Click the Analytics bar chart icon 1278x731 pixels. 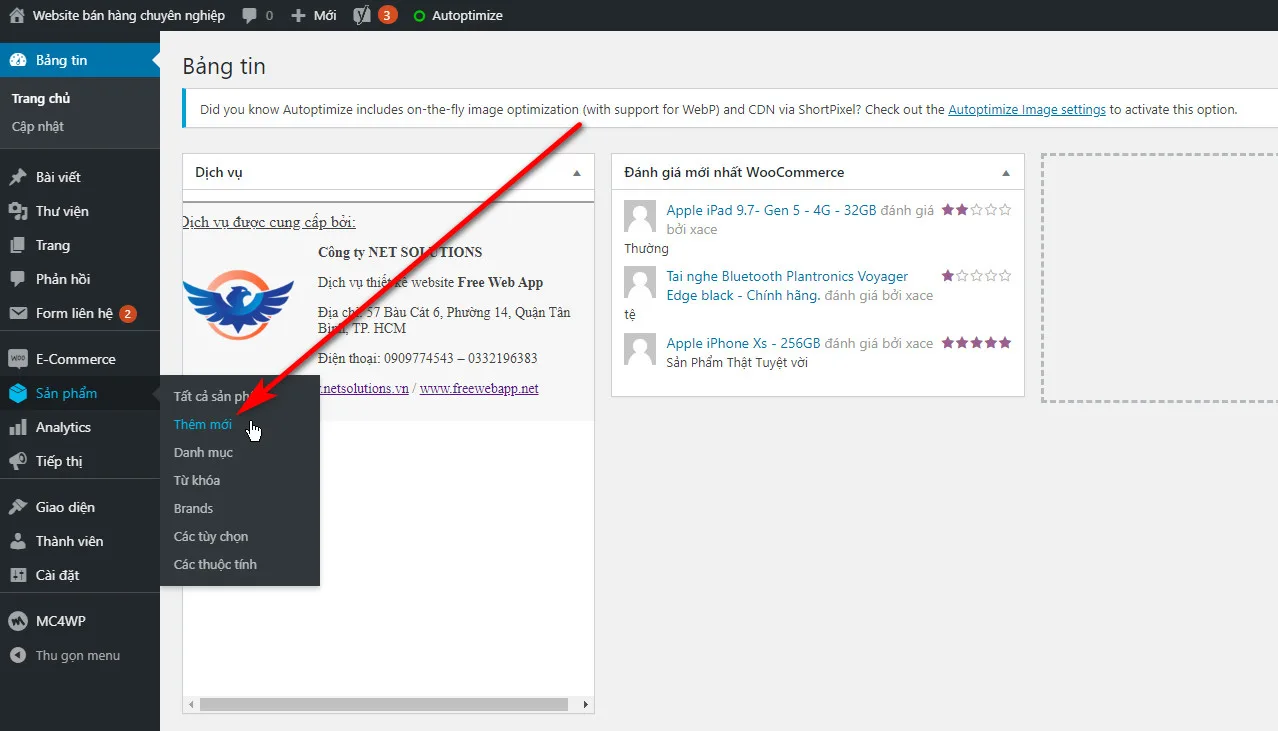[18, 427]
